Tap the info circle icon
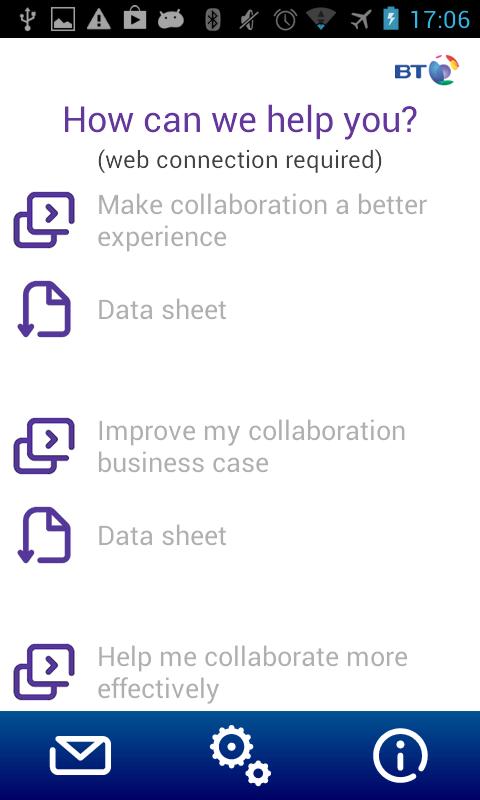 [400, 755]
